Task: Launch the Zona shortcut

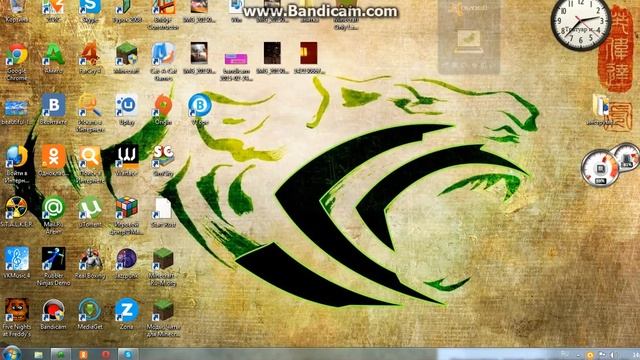Action: click(127, 310)
